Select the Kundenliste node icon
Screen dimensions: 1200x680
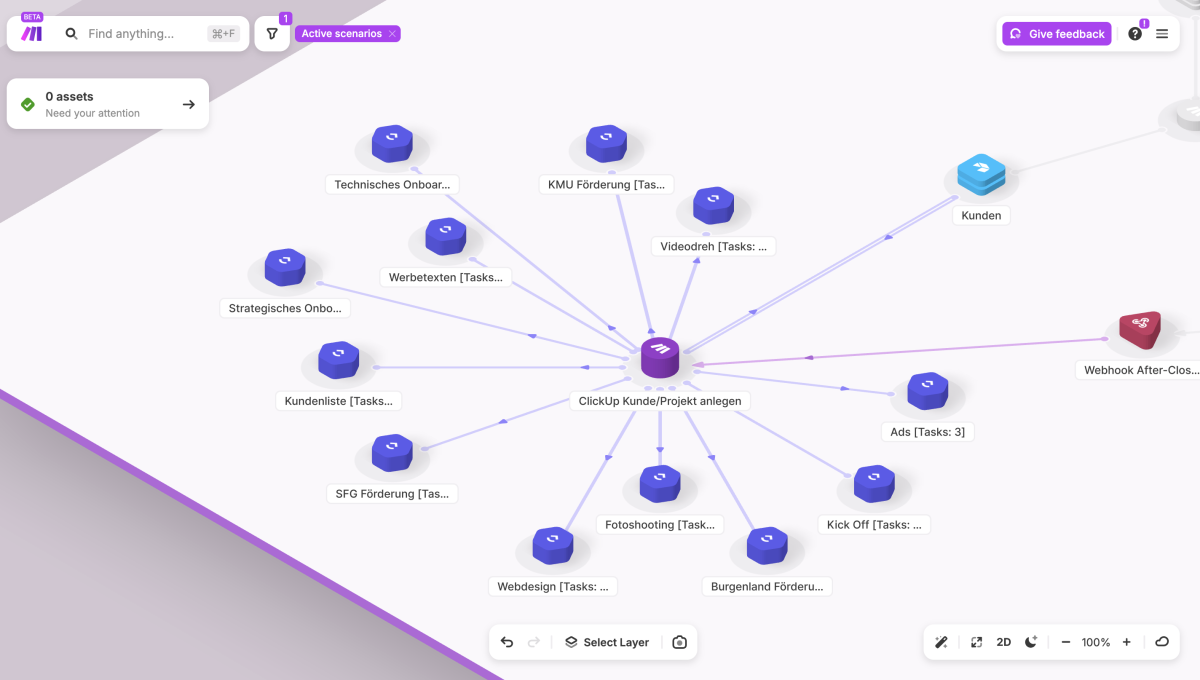[x=339, y=361]
